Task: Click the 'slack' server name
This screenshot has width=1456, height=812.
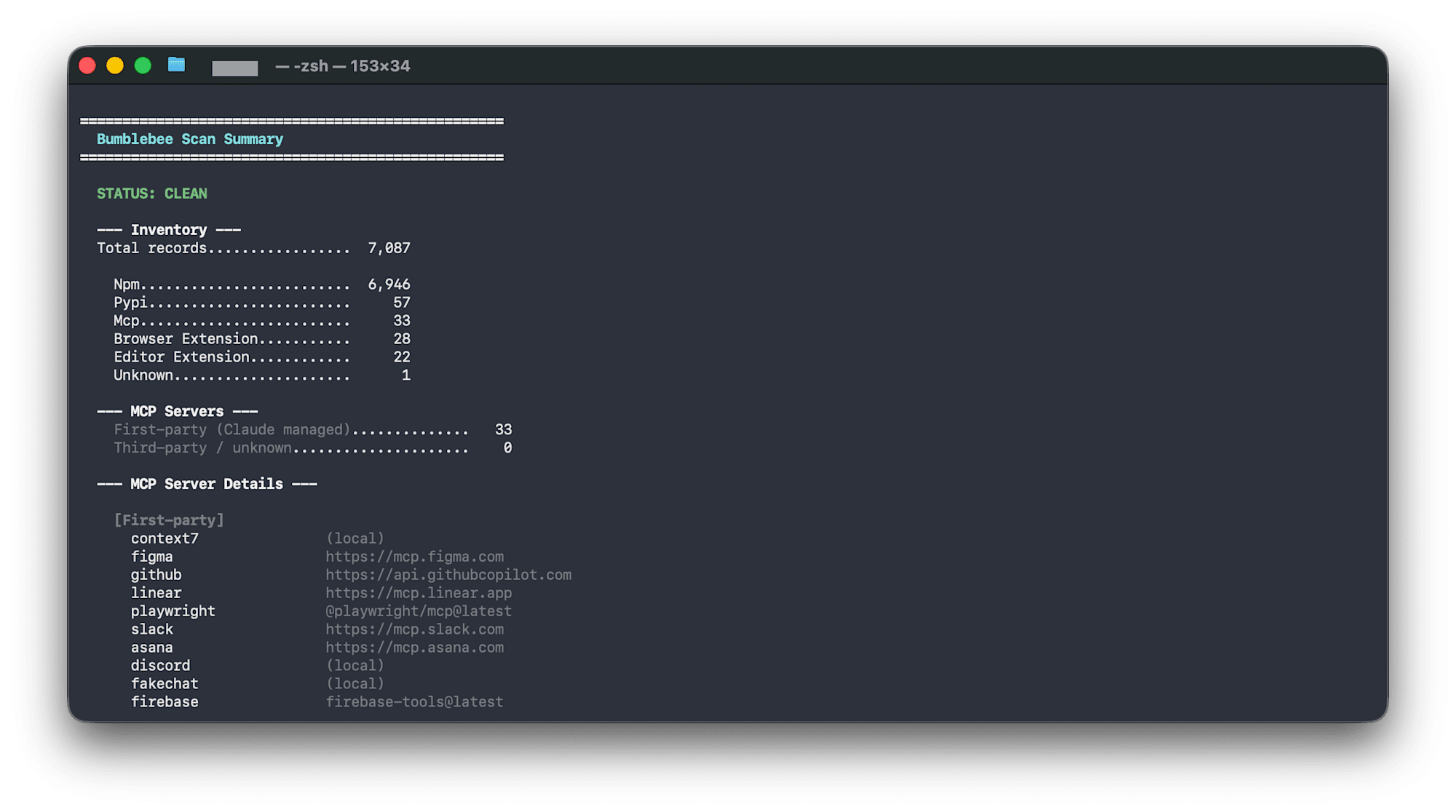Action: pos(151,630)
